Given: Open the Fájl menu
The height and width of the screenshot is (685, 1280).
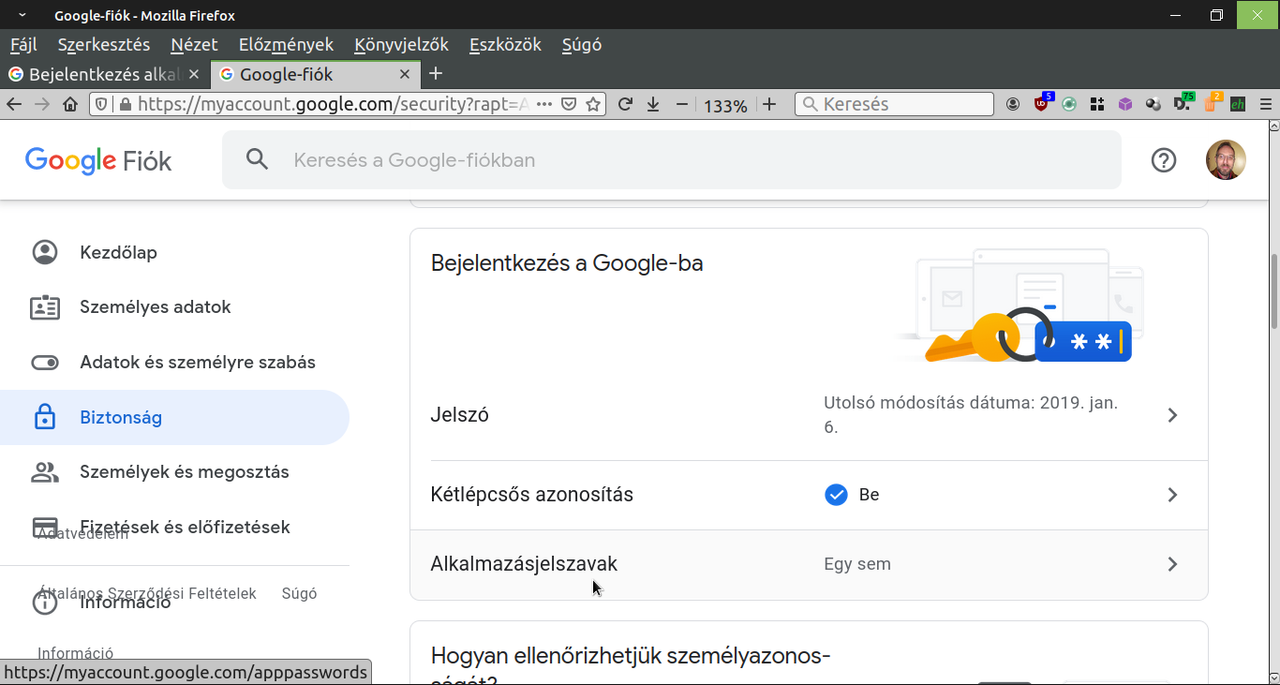Looking at the screenshot, I should click(x=24, y=45).
